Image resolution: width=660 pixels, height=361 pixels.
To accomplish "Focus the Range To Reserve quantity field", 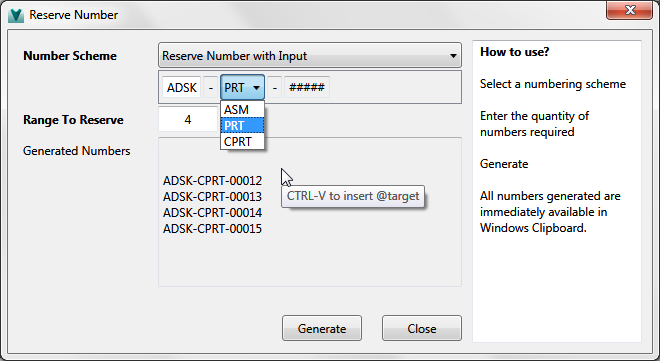I will (x=188, y=119).
